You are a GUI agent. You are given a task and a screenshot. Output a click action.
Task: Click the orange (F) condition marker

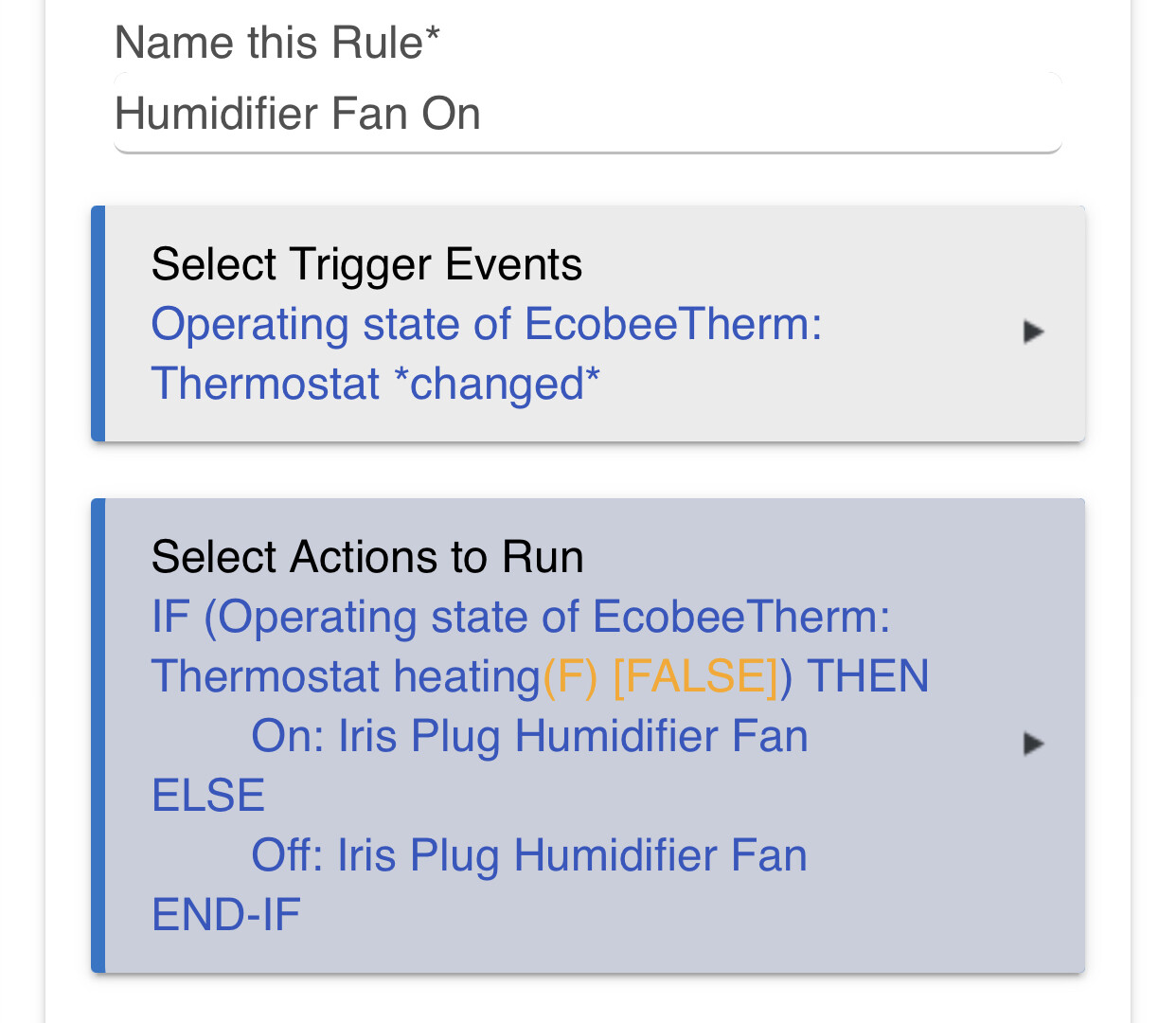(570, 676)
